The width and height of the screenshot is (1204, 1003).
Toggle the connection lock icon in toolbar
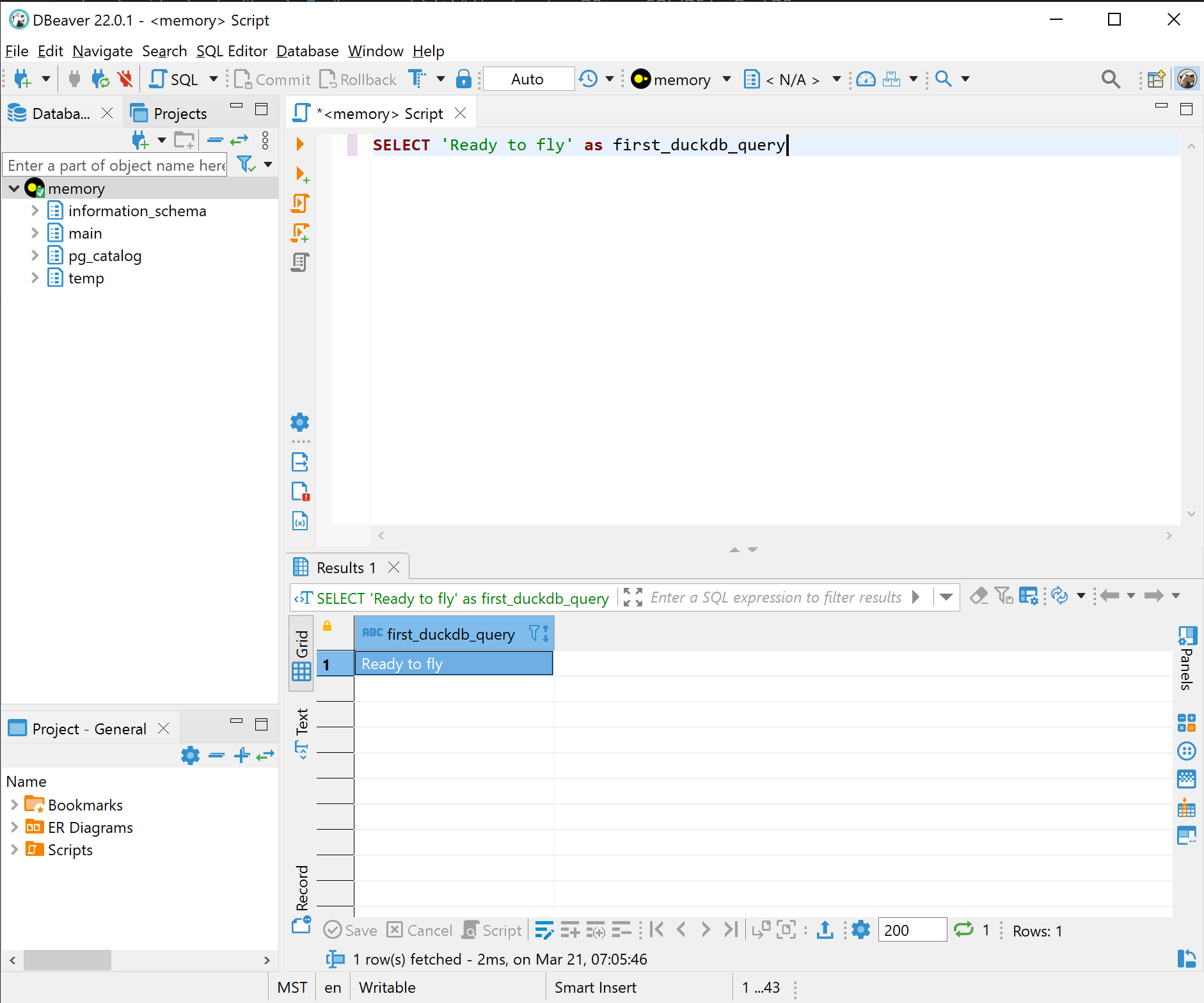(x=463, y=79)
